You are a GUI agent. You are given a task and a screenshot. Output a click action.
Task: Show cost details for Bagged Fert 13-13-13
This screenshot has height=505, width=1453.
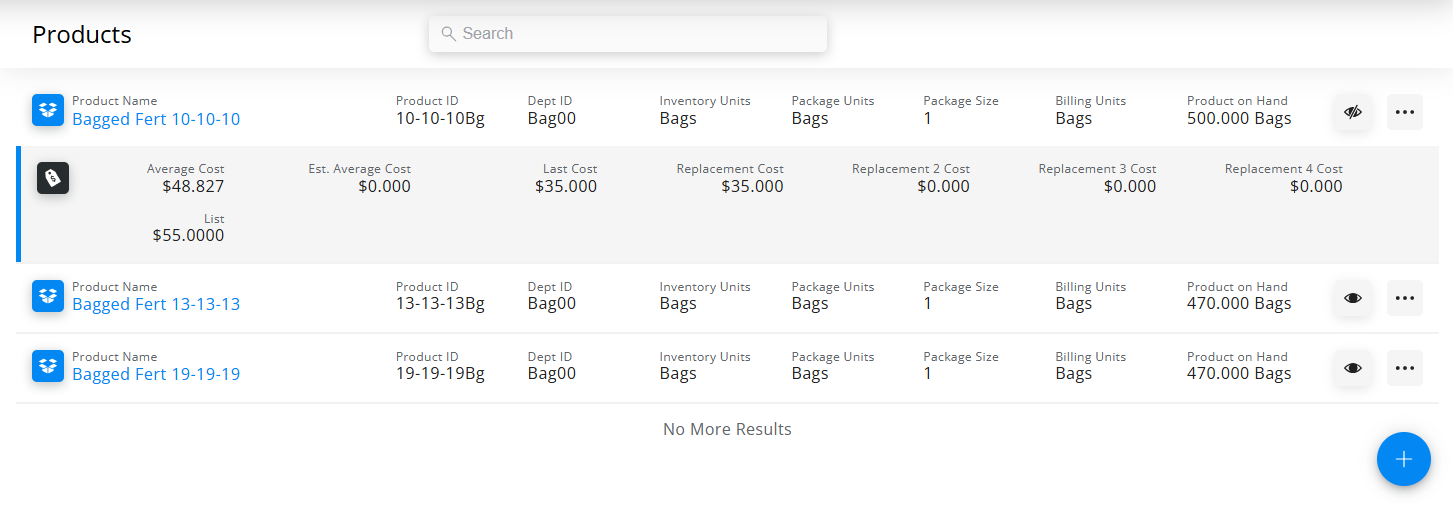1353,298
